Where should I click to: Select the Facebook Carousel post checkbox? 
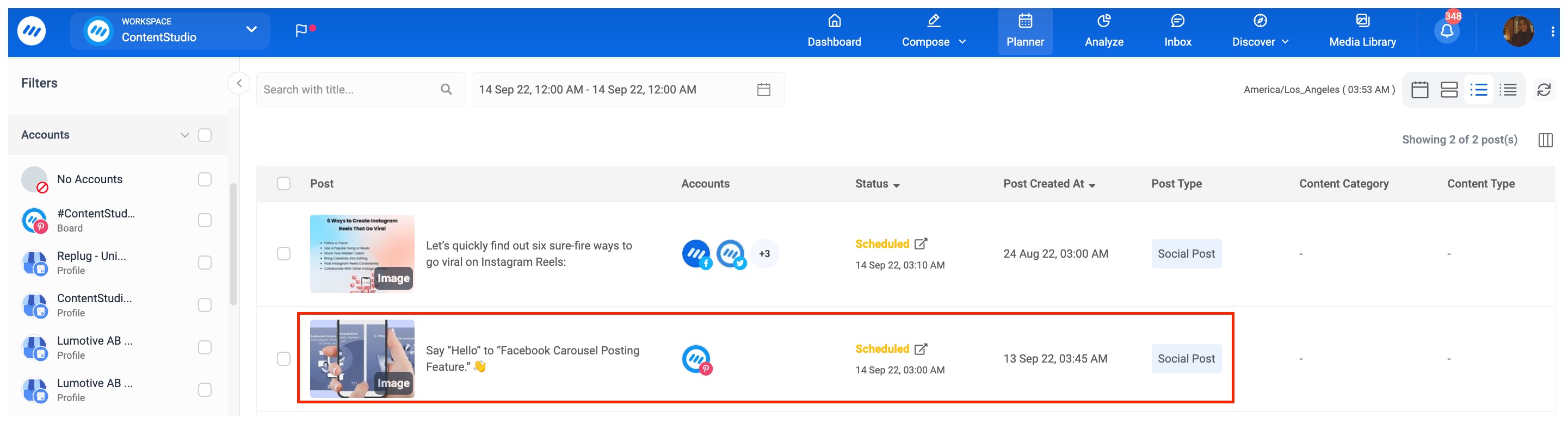coord(283,359)
